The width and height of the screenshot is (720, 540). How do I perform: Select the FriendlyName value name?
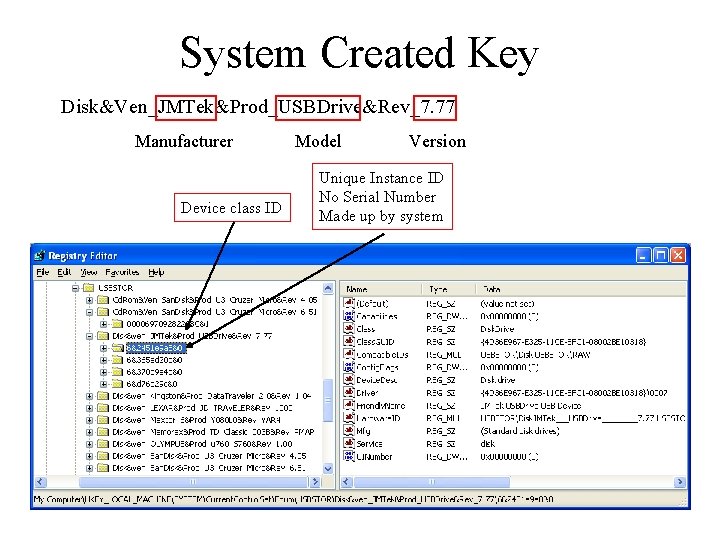pyautogui.click(x=381, y=405)
